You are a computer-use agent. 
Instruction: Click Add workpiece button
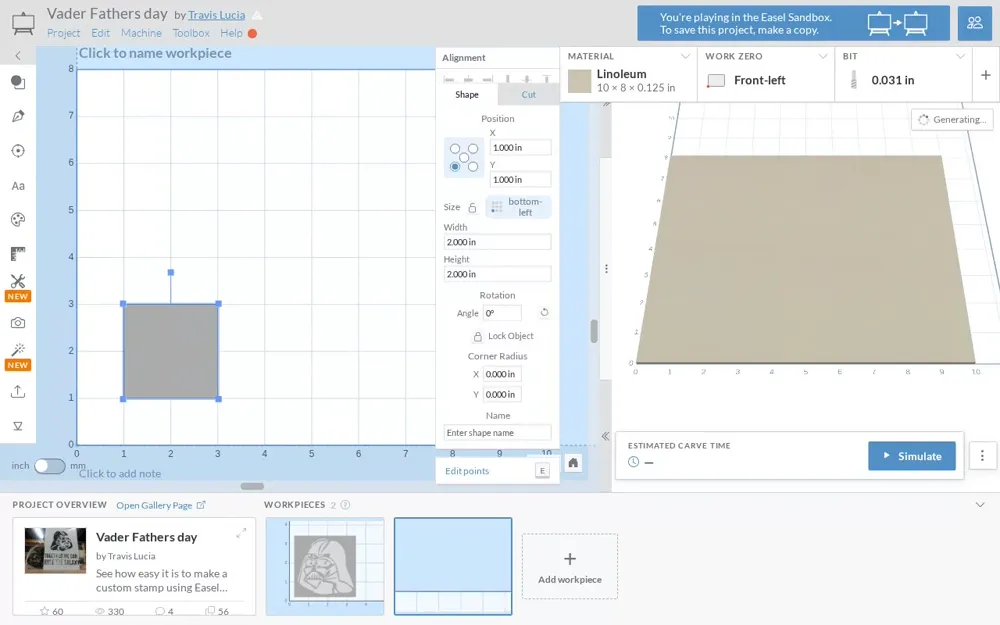(x=570, y=566)
